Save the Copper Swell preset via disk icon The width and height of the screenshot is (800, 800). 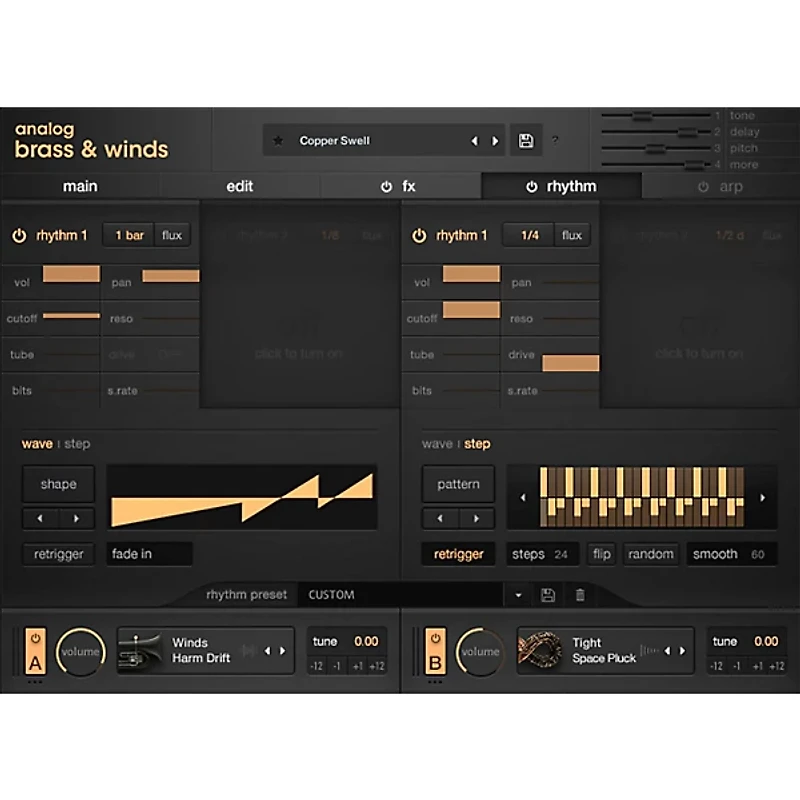pos(526,140)
